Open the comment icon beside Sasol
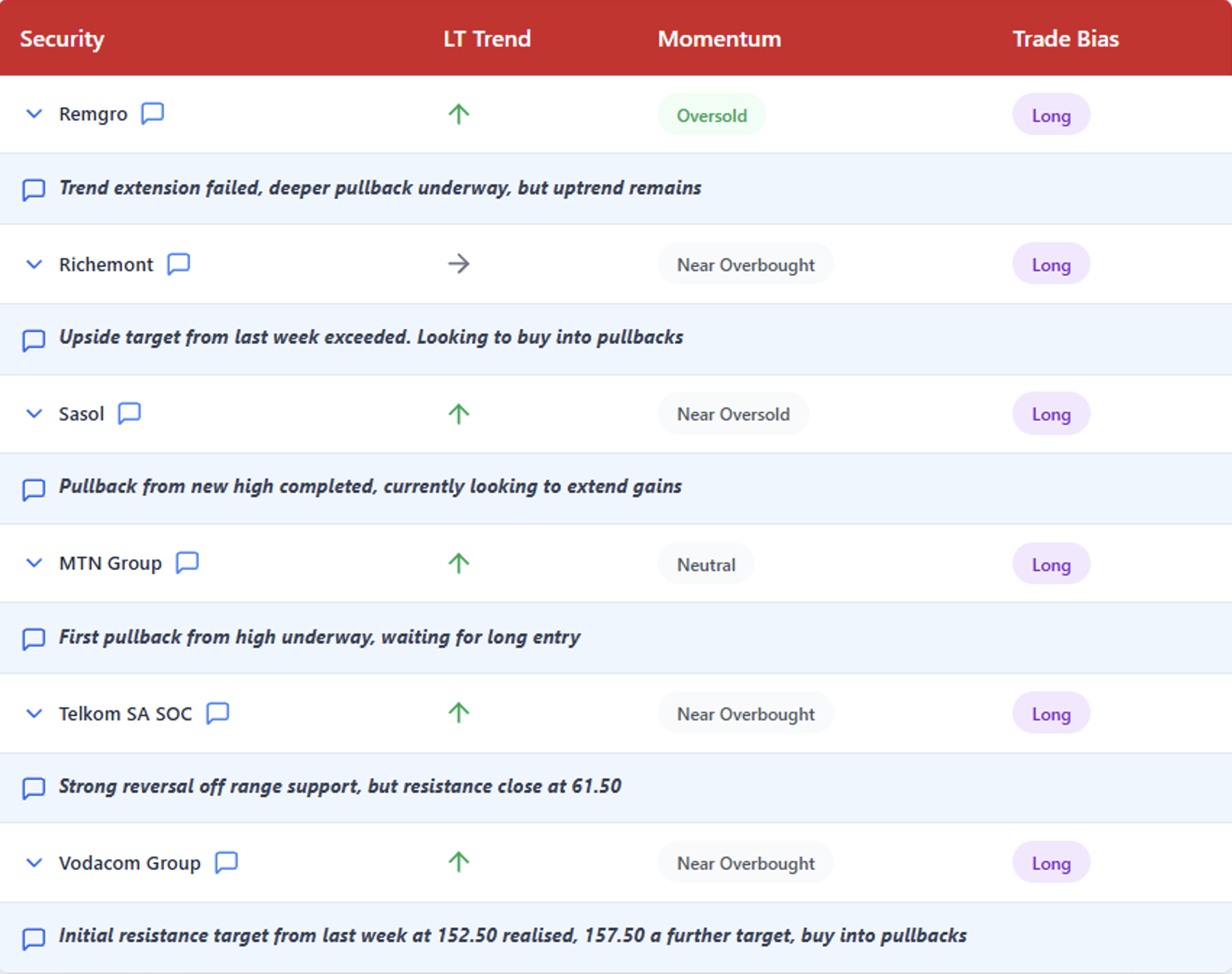 pyautogui.click(x=129, y=413)
